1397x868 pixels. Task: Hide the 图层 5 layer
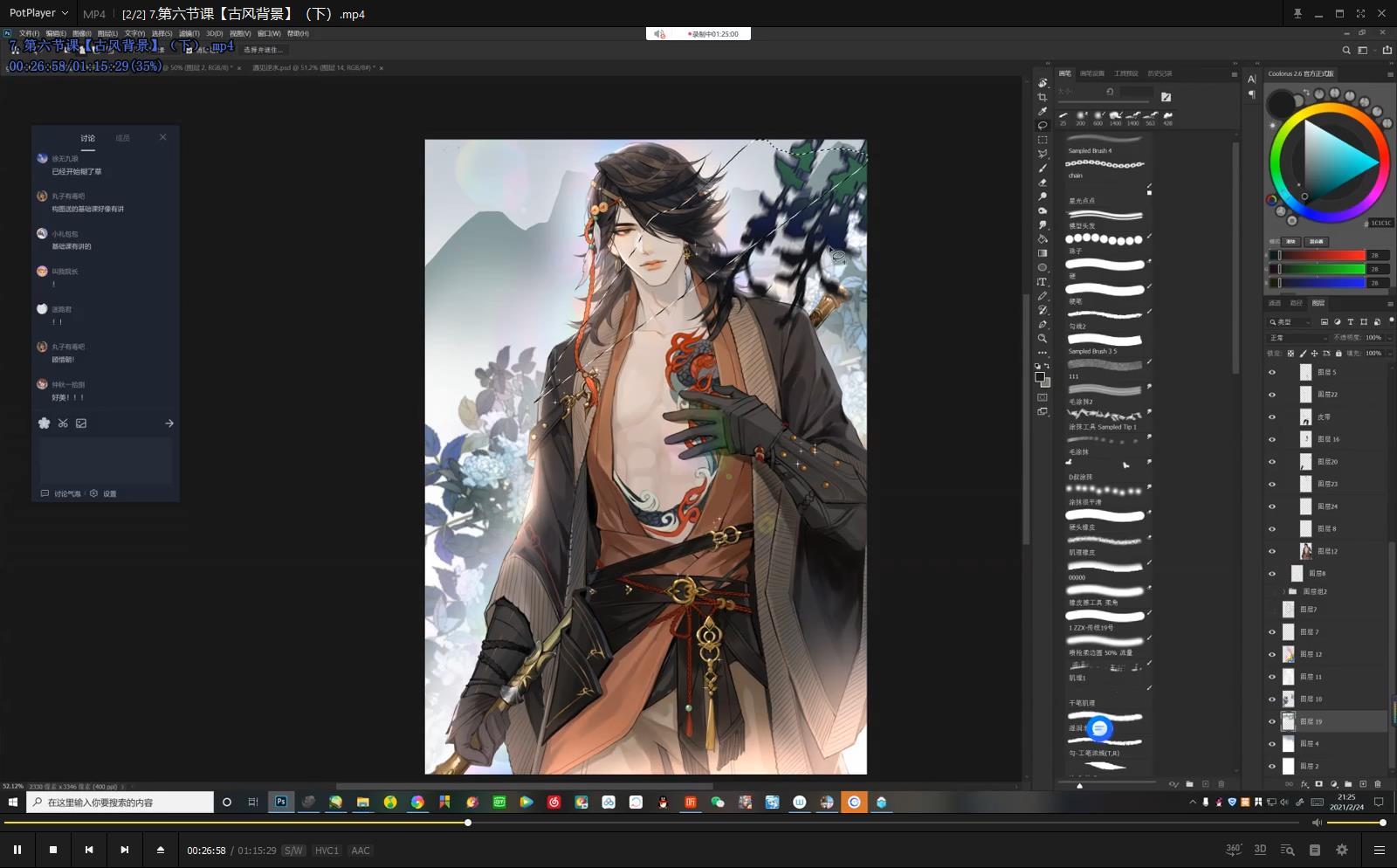1272,372
